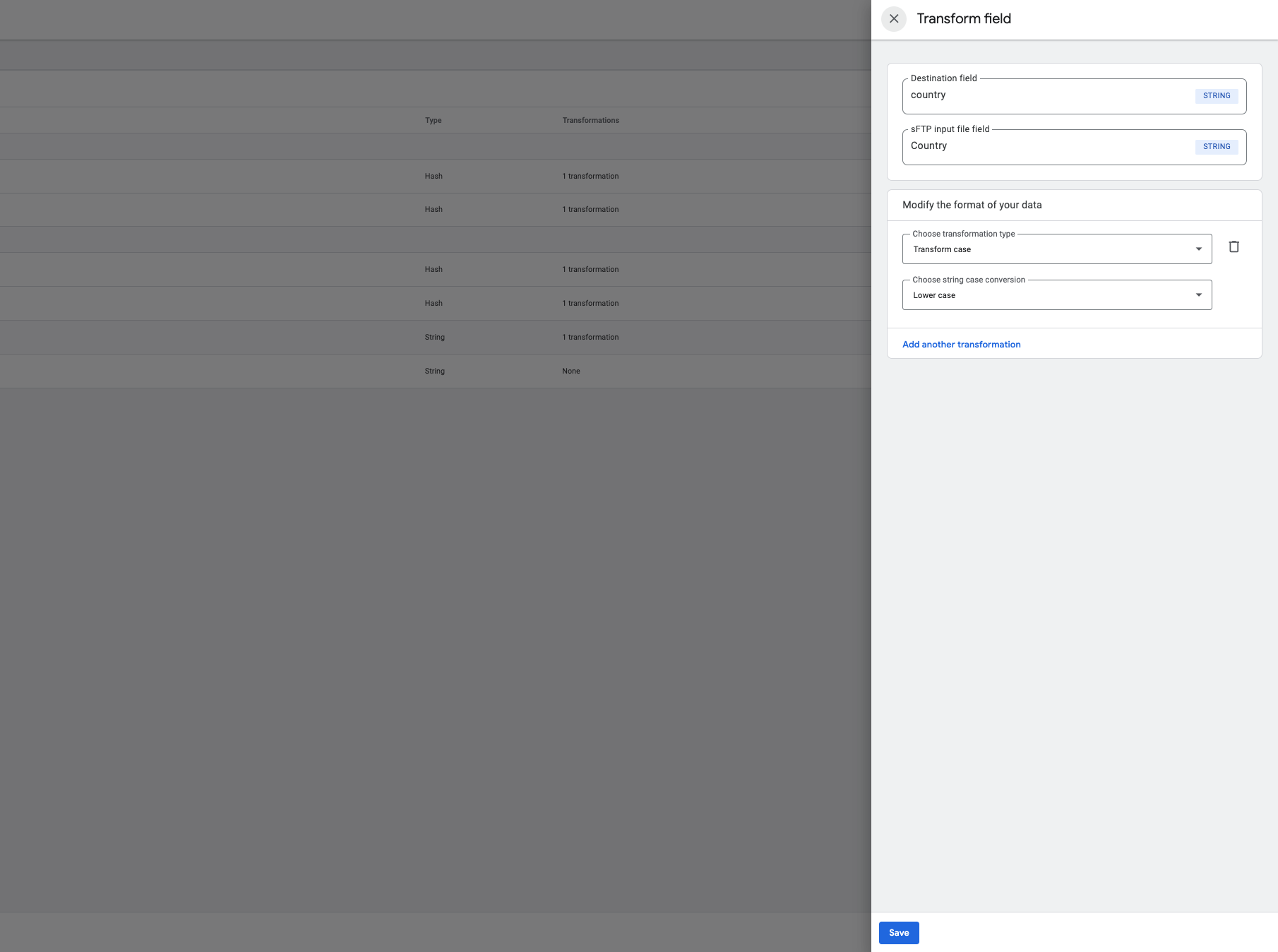The image size is (1278, 952).
Task: Click the Type column header
Action: (433, 121)
